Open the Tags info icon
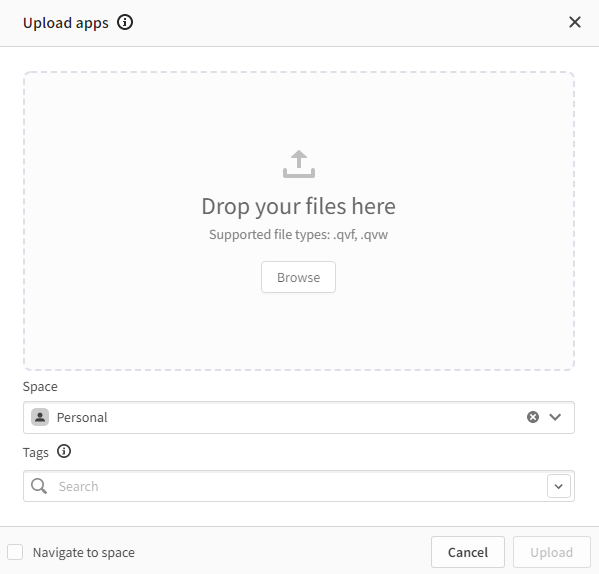 64,451
